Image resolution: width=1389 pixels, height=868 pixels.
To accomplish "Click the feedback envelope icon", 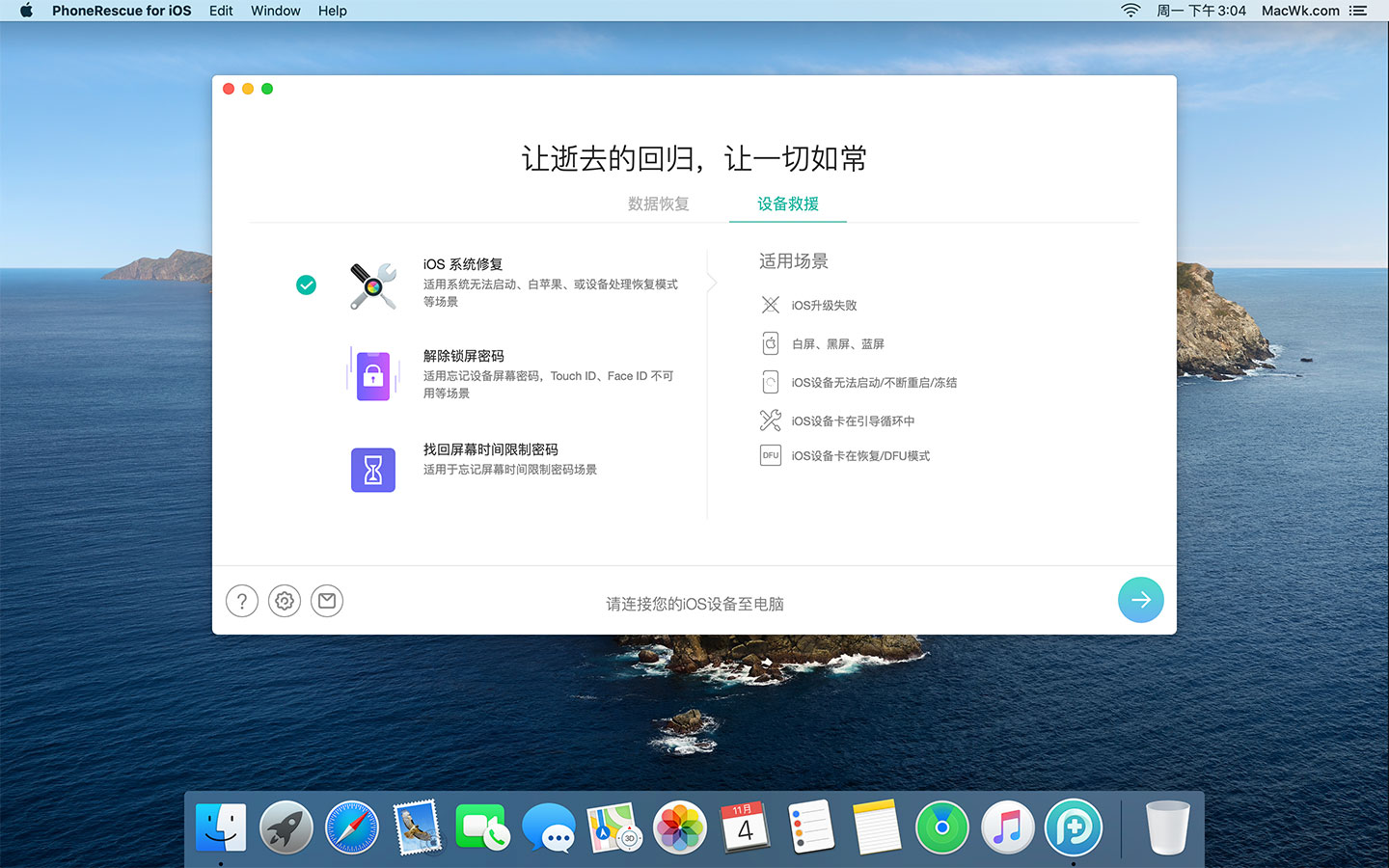I will pyautogui.click(x=327, y=600).
